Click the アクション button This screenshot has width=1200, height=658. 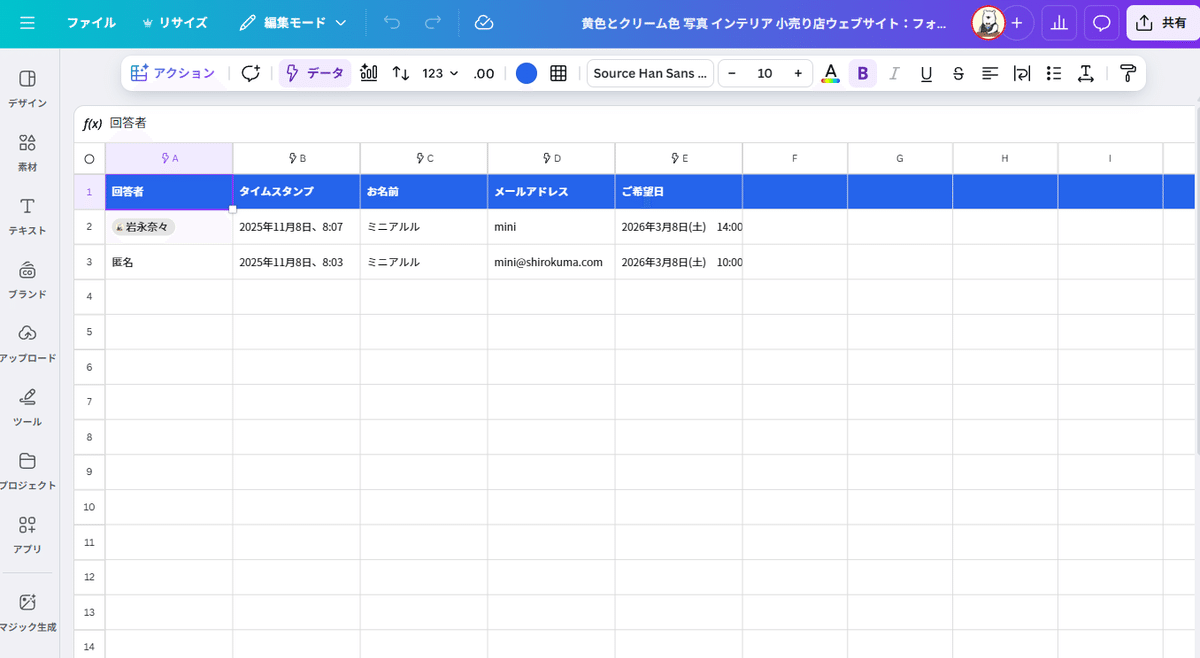[x=173, y=73]
